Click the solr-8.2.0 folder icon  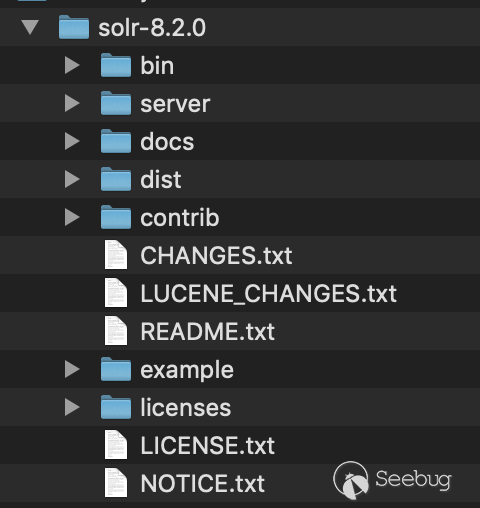click(74, 27)
